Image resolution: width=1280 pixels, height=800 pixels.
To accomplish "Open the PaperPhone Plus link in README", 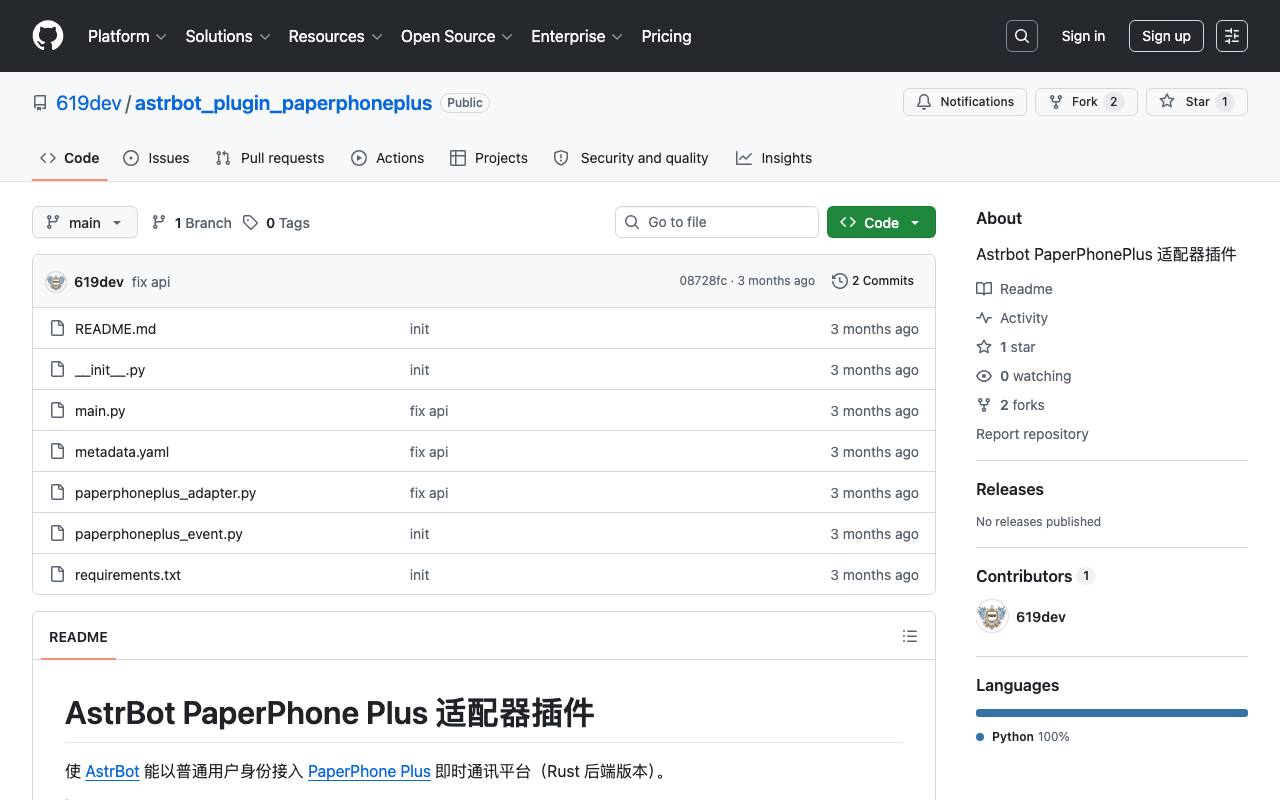I will point(369,771).
